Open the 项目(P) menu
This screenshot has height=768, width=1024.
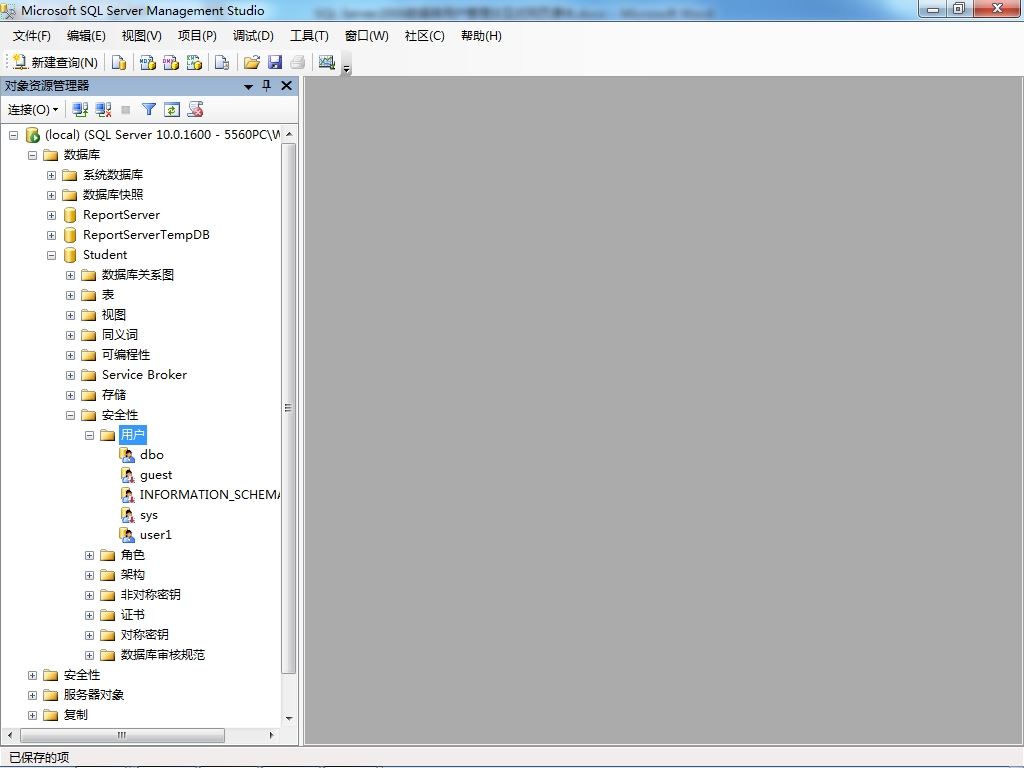point(197,36)
